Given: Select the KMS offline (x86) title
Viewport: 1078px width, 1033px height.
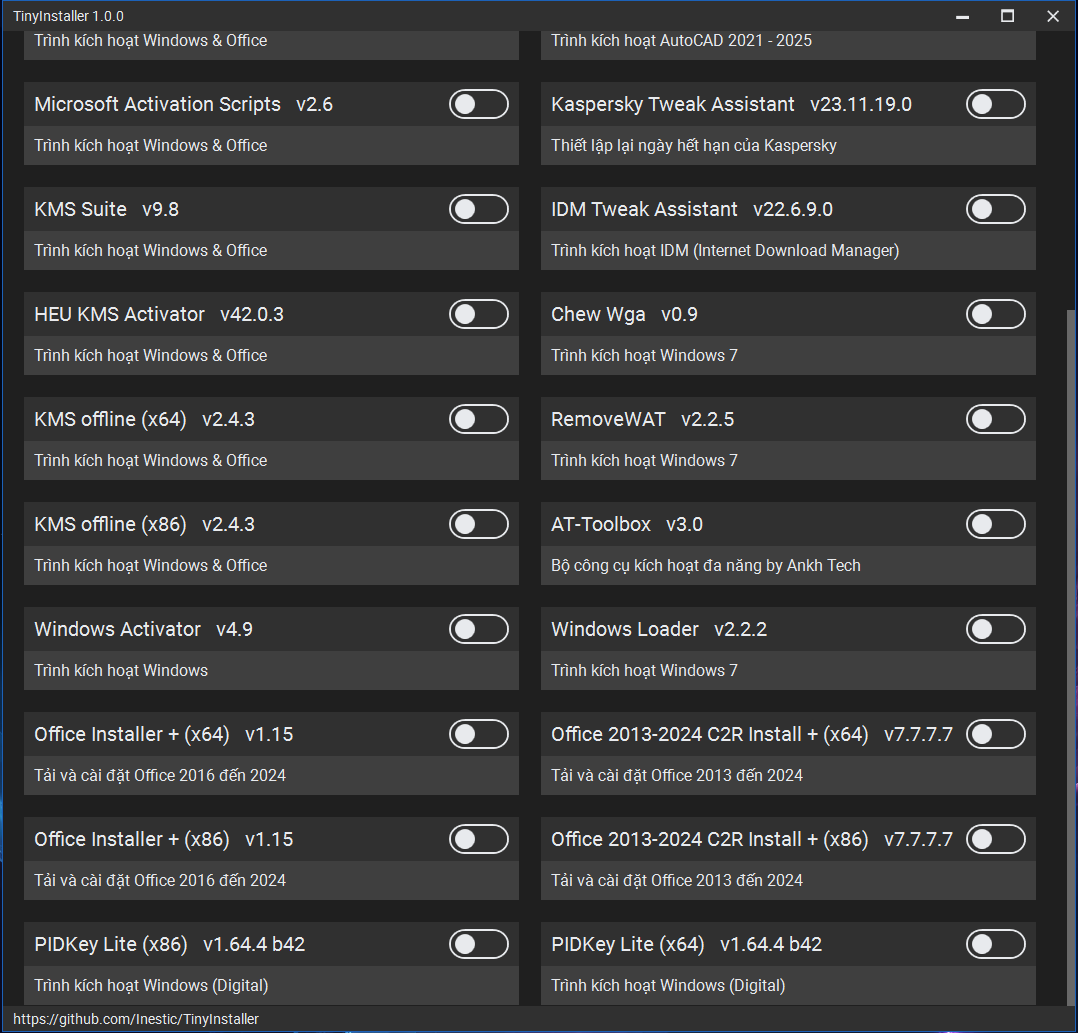Looking at the screenshot, I should click(x=111, y=524).
